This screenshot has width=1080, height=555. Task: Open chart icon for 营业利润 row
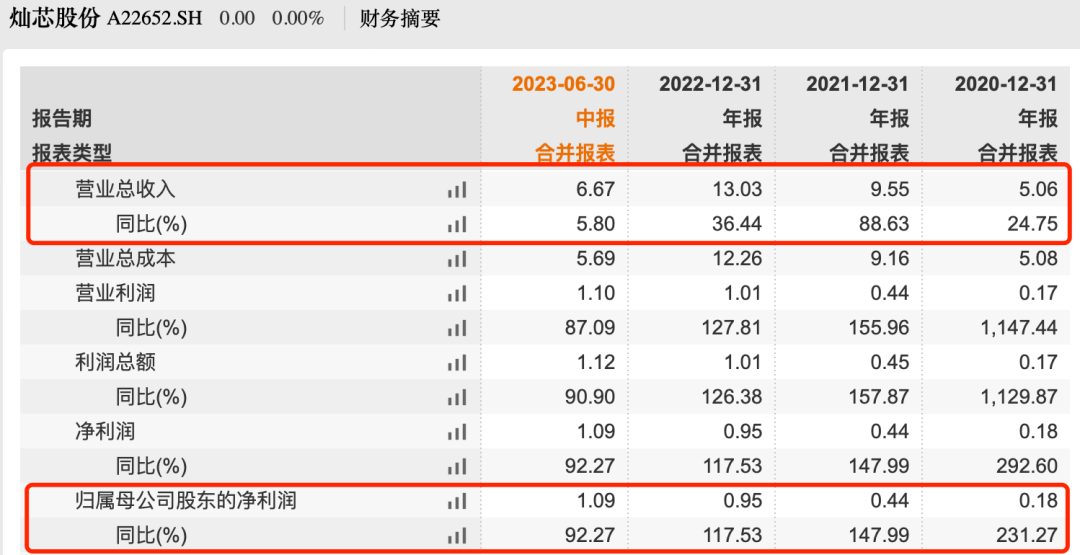click(x=457, y=293)
